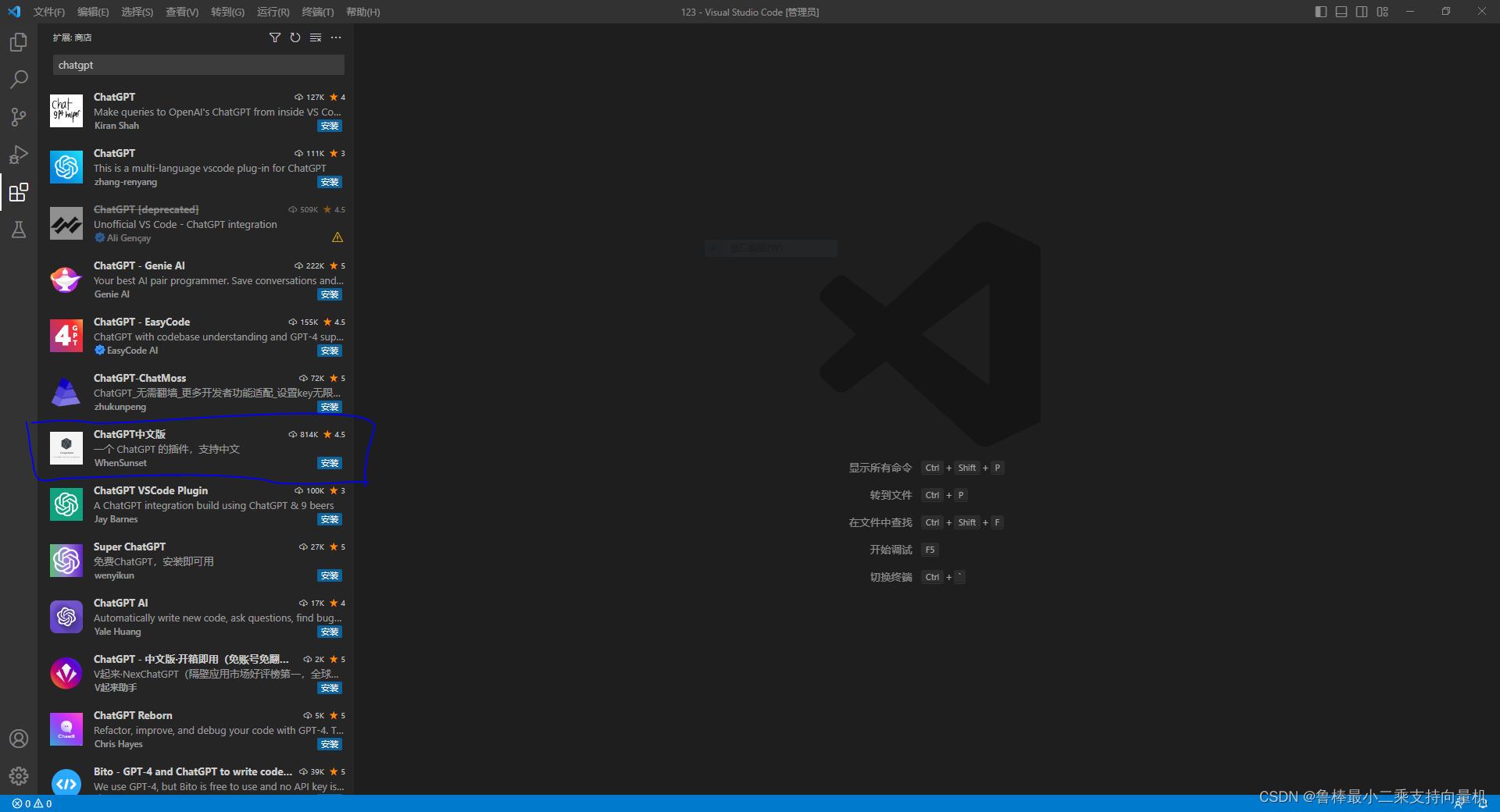This screenshot has height=812, width=1500.
Task: Click the chatgpt extension search field
Action: [198, 65]
